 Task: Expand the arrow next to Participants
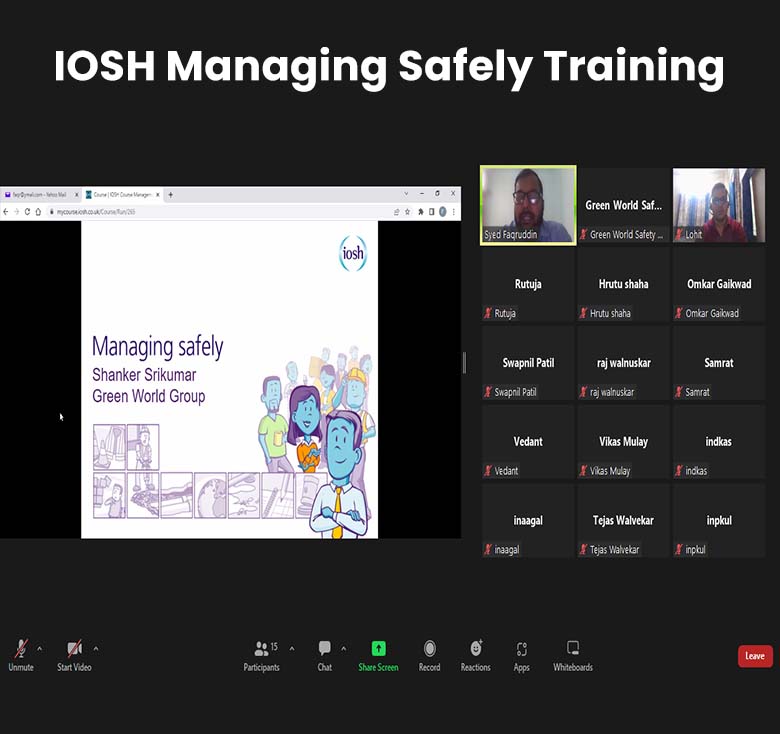point(292,648)
